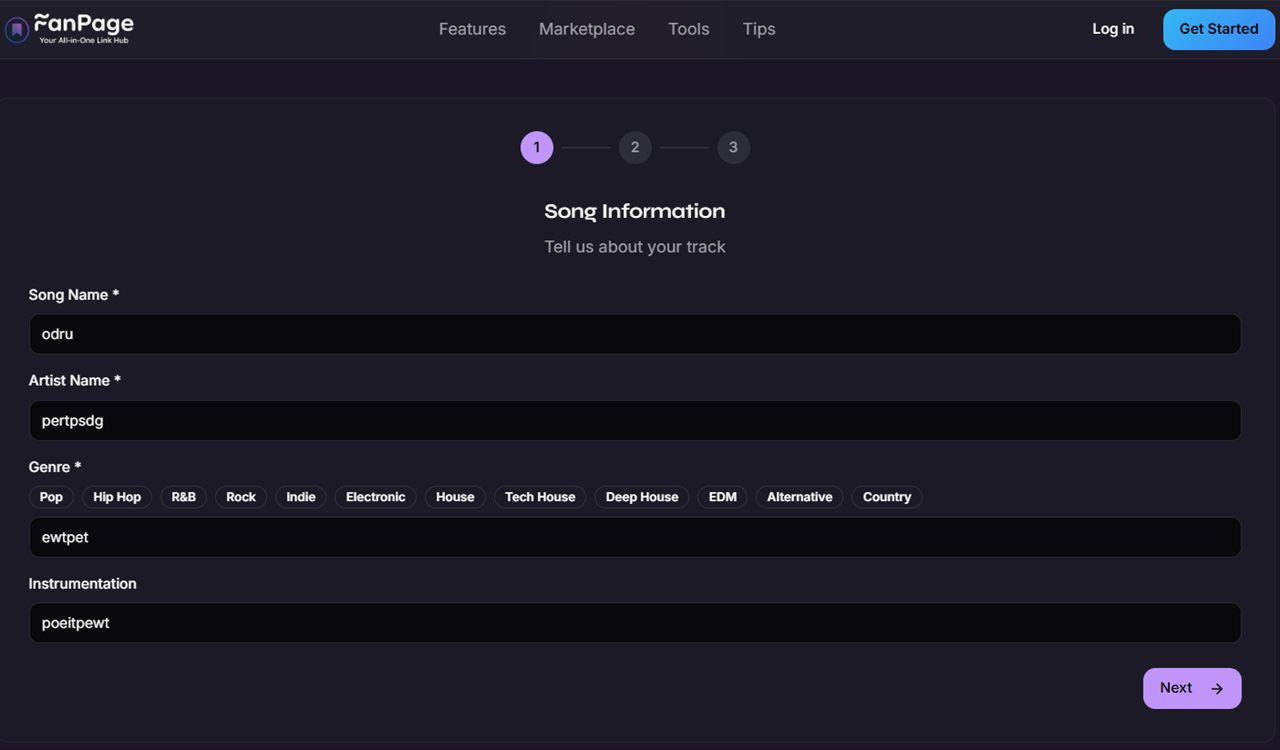Click the Song Name input containing 'odru'
Image resolution: width=1280 pixels, height=750 pixels.
pos(635,333)
